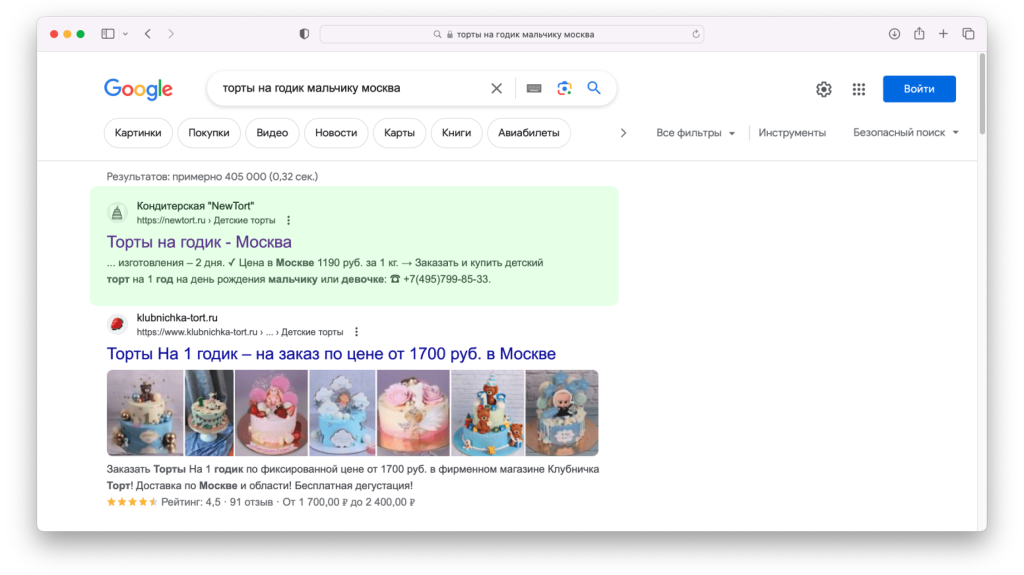
Task: Open the pink rose cake thumbnail
Action: [x=413, y=413]
